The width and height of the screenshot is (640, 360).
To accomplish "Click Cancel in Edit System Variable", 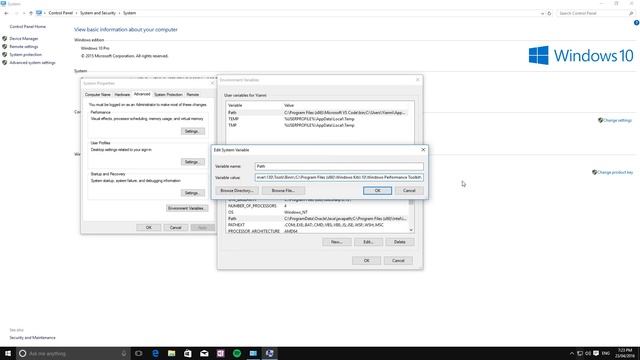I will (409, 191).
